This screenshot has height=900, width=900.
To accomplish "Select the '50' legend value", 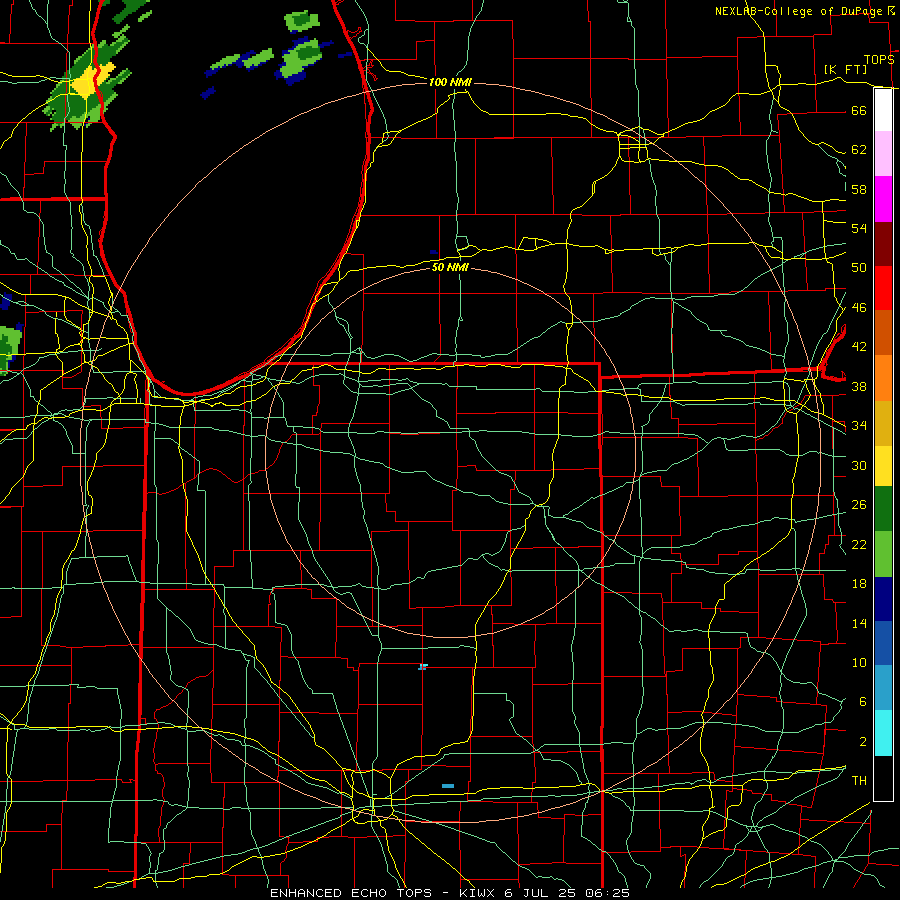I will point(859,268).
